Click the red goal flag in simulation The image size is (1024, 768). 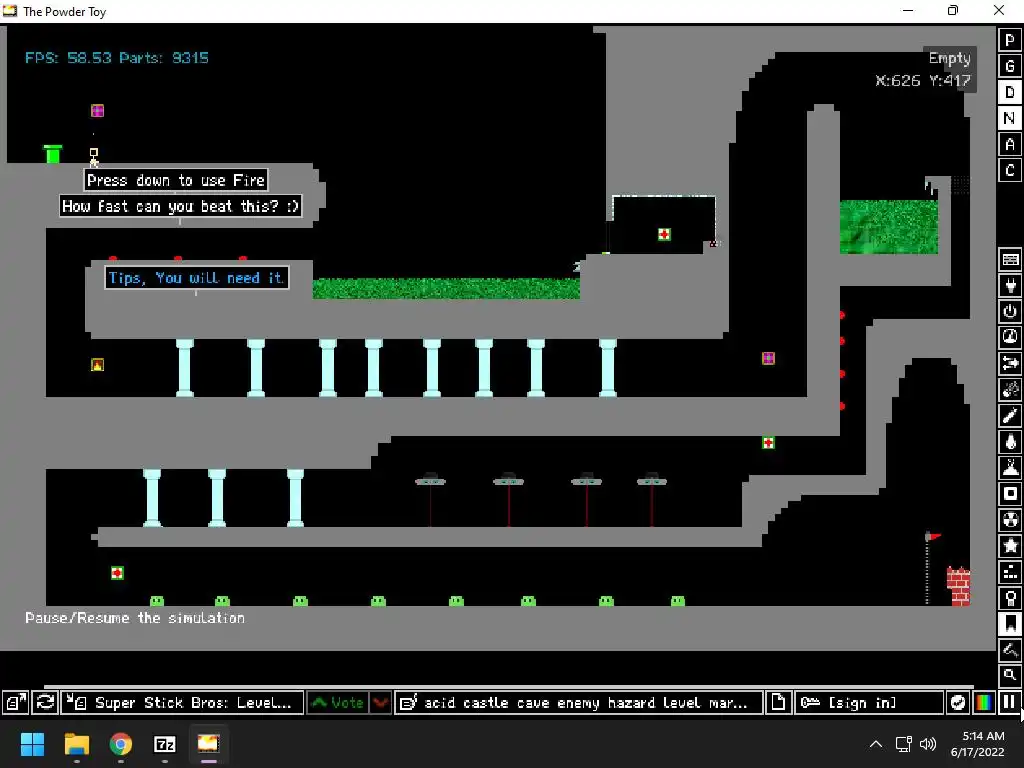tap(935, 537)
